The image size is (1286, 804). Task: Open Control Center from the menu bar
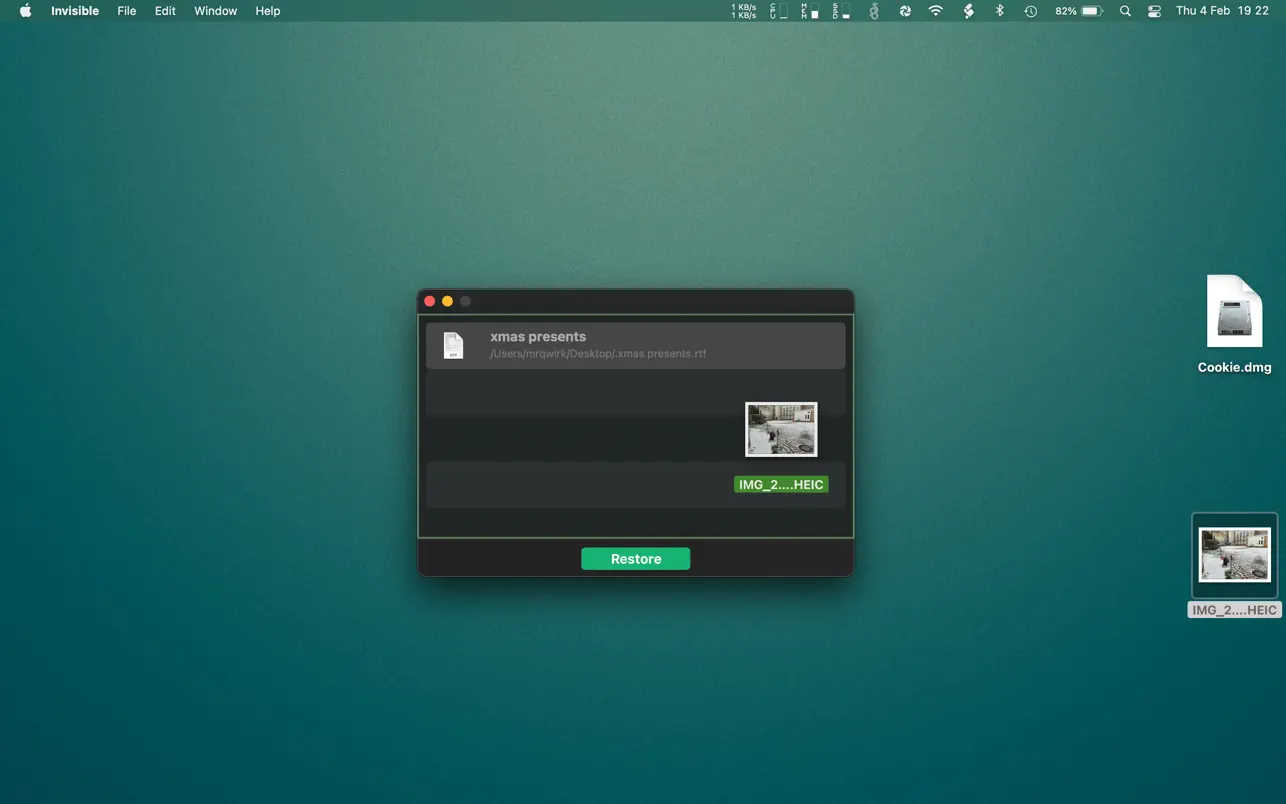pos(1154,11)
